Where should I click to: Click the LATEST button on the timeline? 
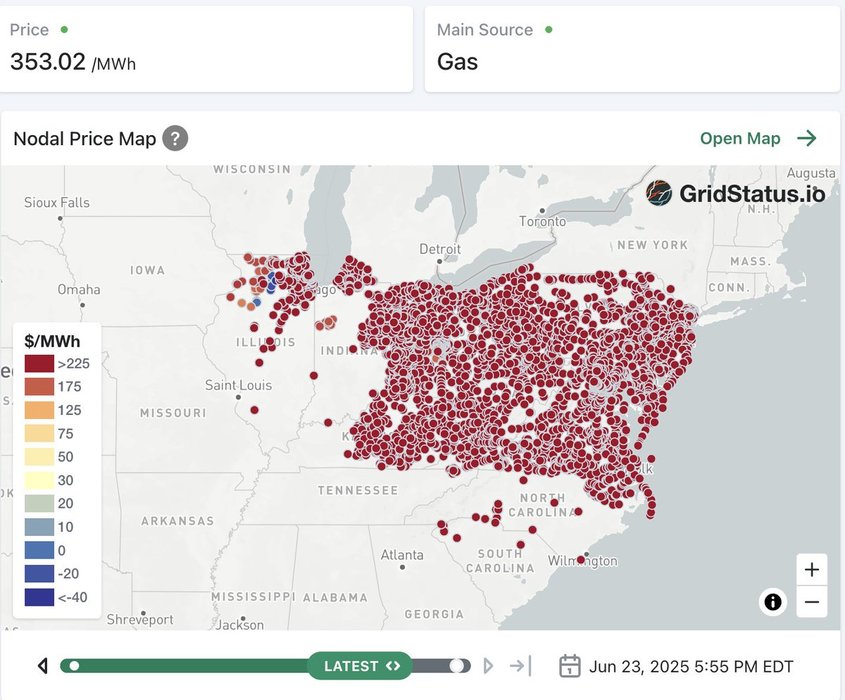[x=361, y=666]
